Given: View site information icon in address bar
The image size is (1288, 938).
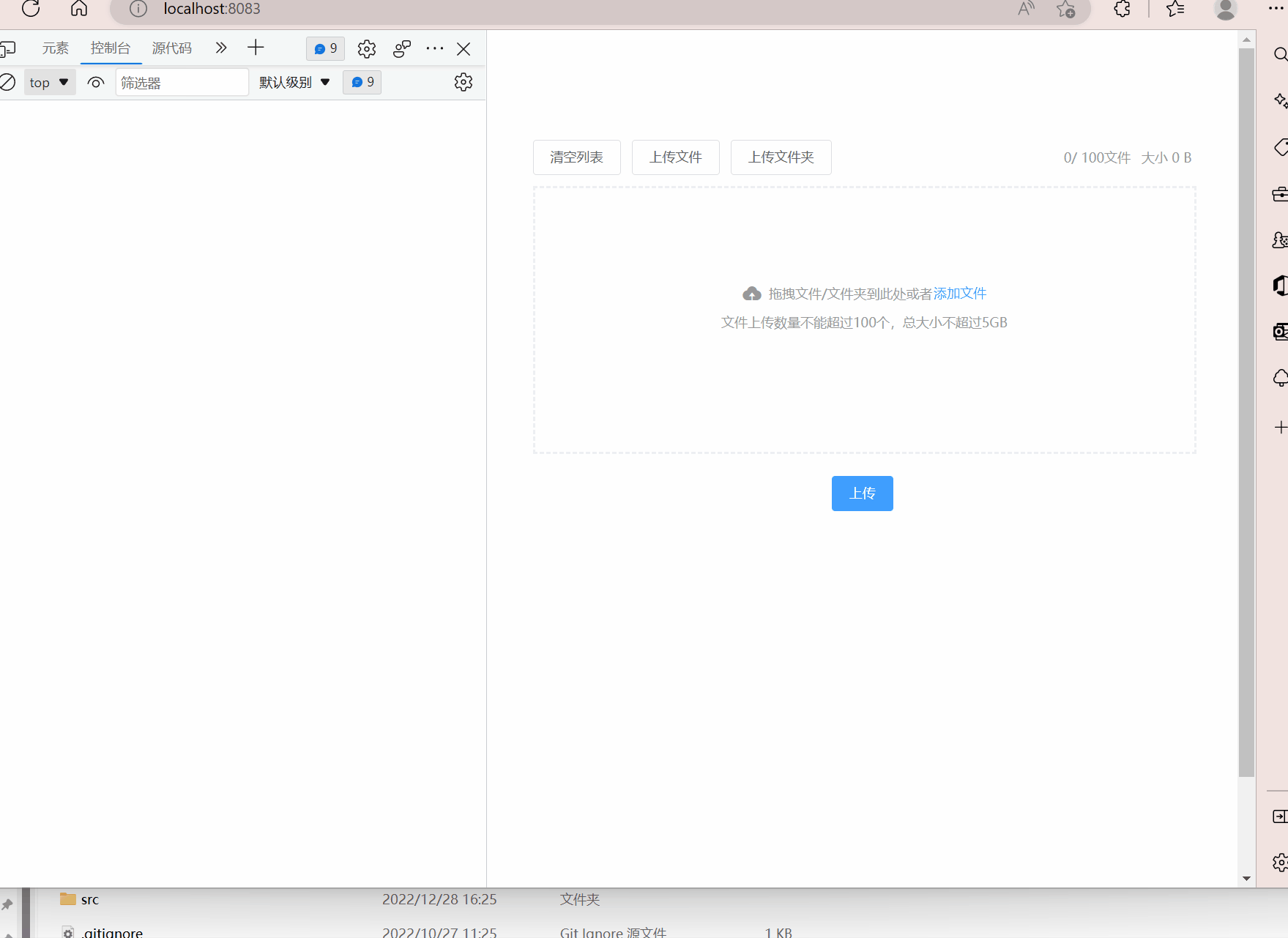Looking at the screenshot, I should 138,9.
